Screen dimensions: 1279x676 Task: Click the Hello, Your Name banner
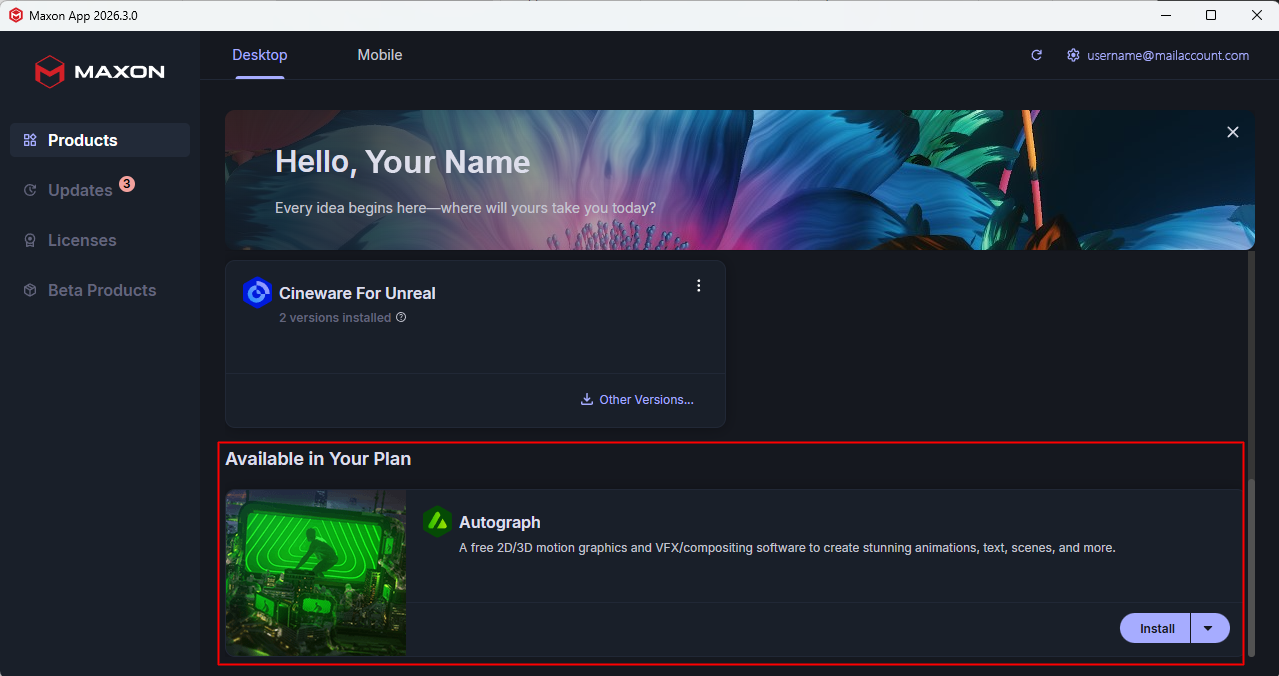click(740, 180)
